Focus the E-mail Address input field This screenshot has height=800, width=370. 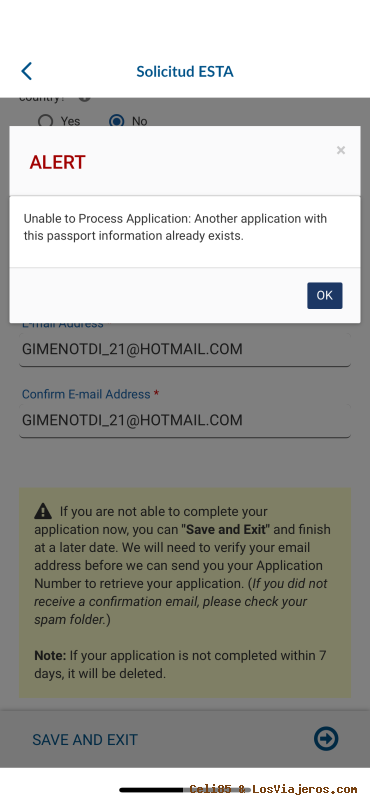click(185, 349)
